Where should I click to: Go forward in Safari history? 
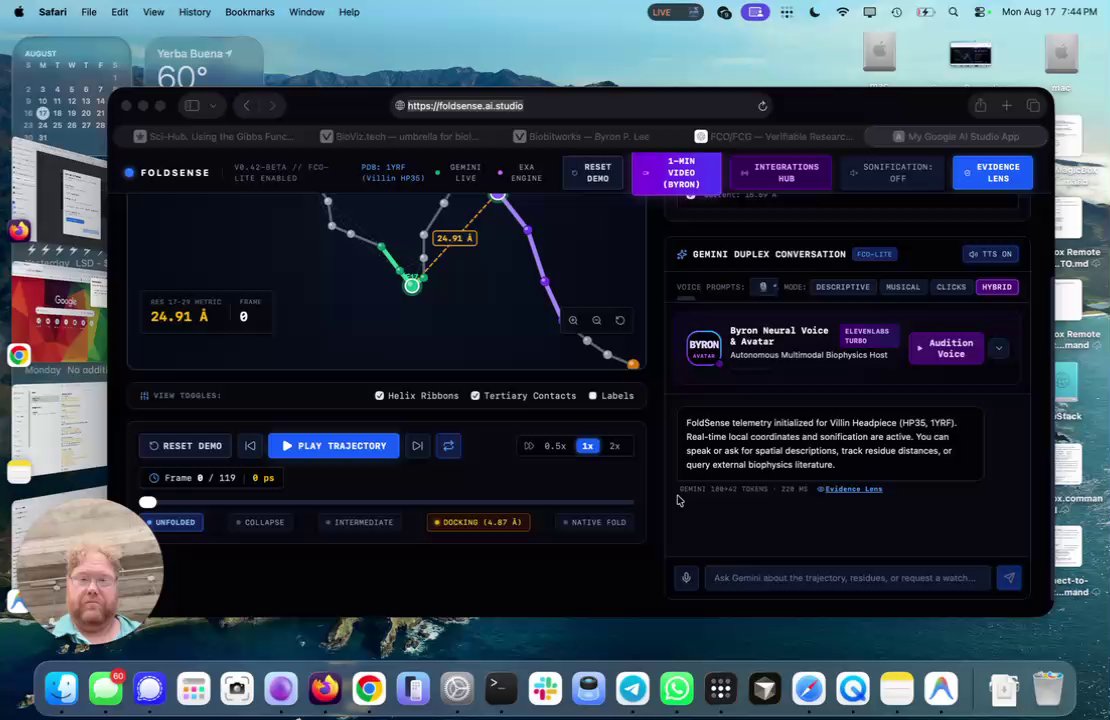point(273,106)
